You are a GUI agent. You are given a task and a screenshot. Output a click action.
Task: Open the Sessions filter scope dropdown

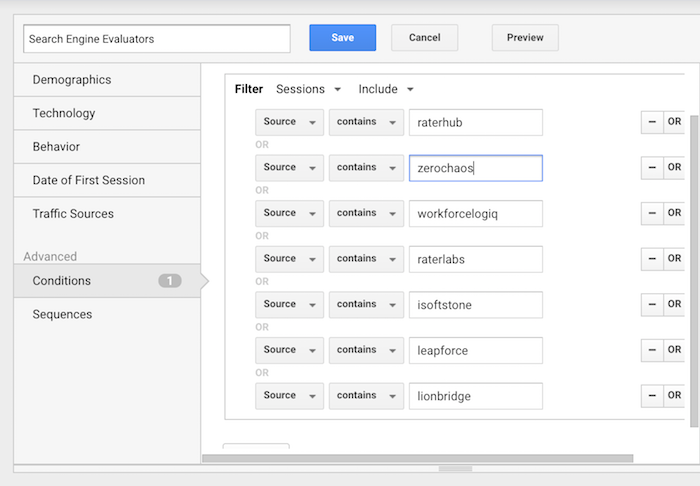pyautogui.click(x=308, y=89)
